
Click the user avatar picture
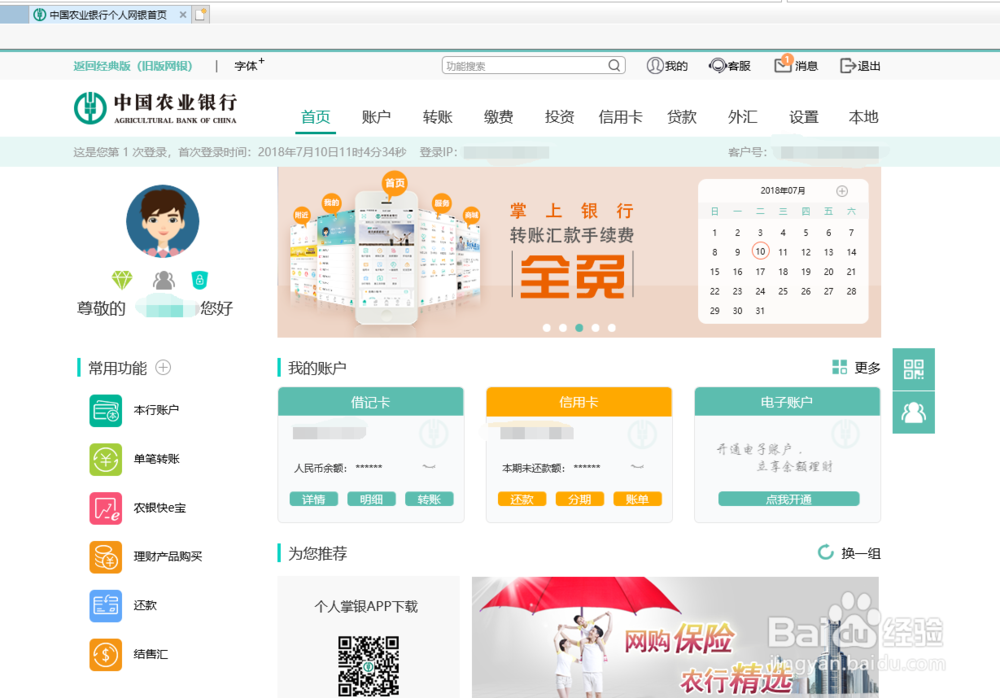(163, 221)
